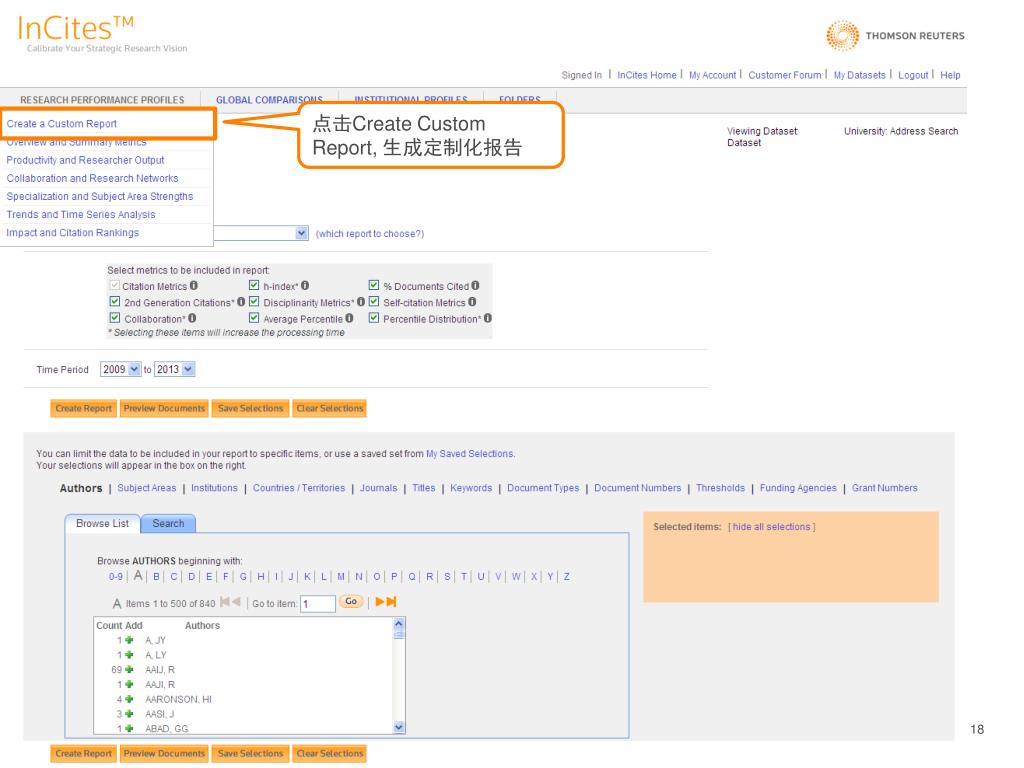This screenshot has height=768, width=1024.
Task: Click Clear Selections beneath the authors list
Action: tap(329, 753)
